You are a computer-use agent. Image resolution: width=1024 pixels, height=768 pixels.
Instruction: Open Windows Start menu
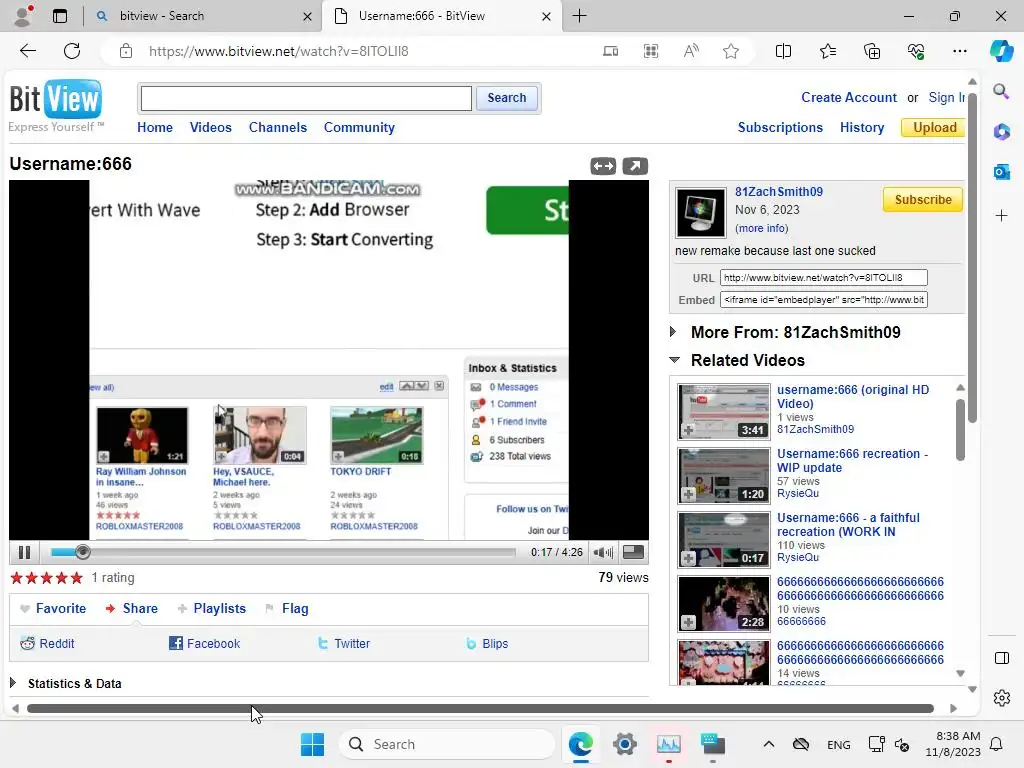click(x=312, y=744)
